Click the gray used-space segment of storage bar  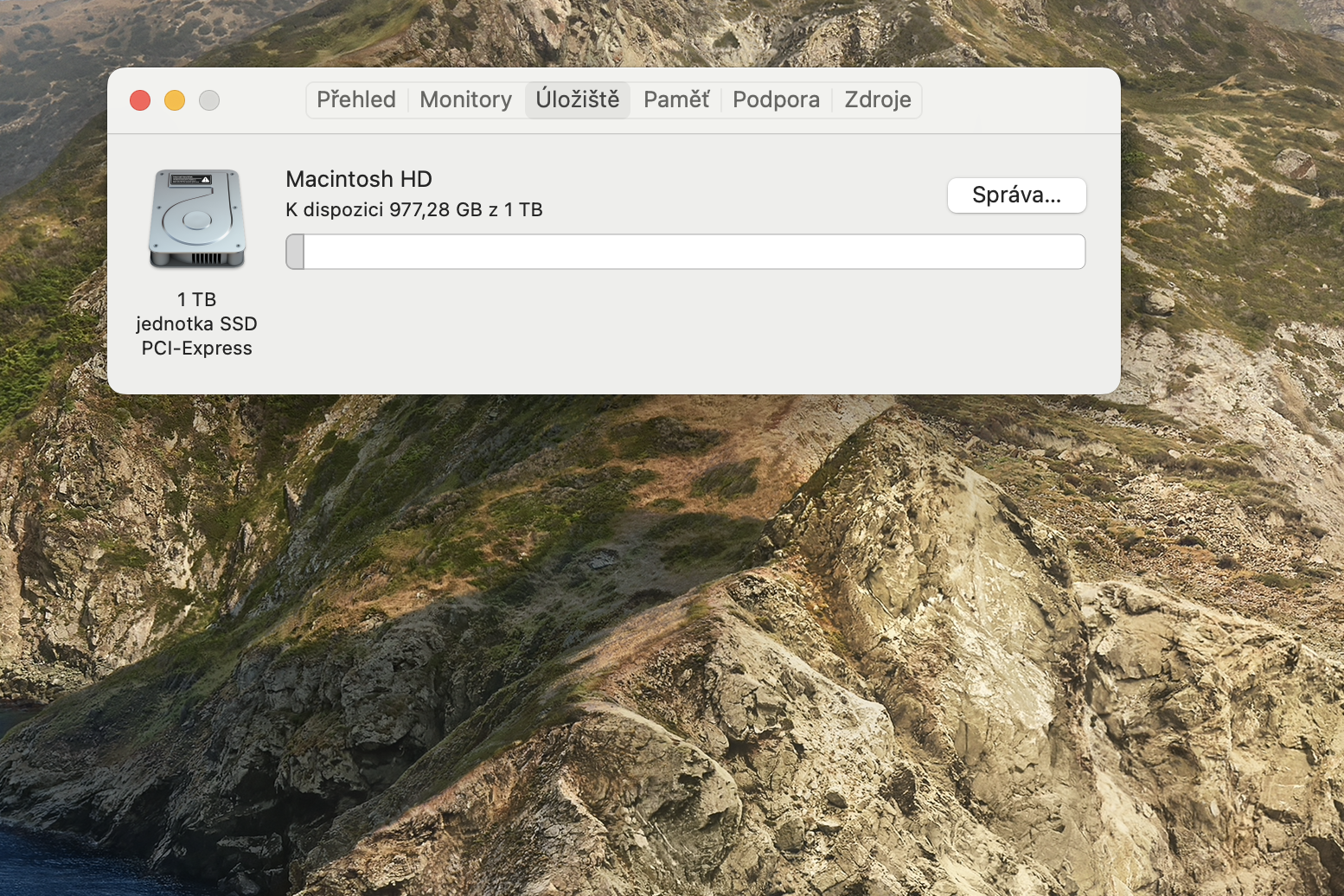[295, 252]
